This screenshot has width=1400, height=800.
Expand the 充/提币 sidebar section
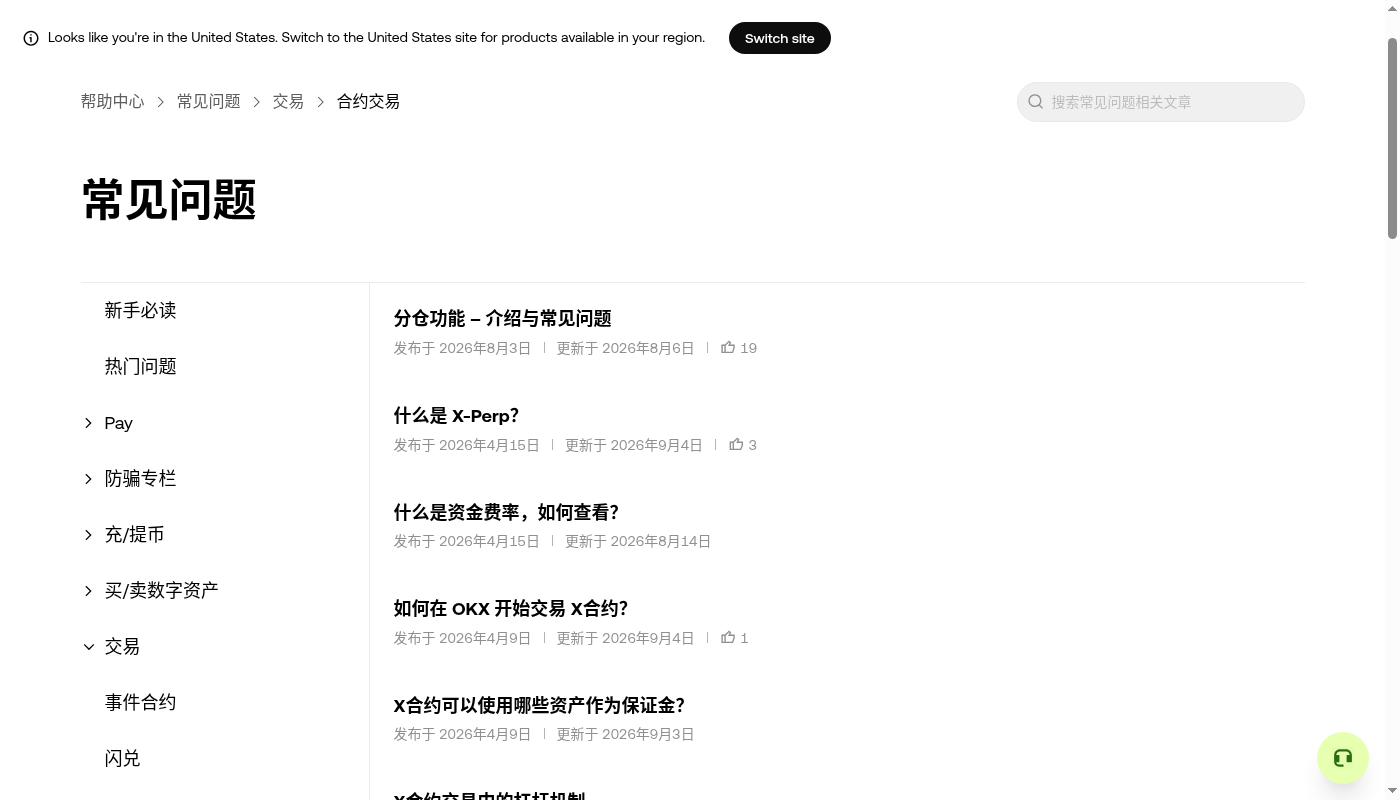click(x=89, y=535)
